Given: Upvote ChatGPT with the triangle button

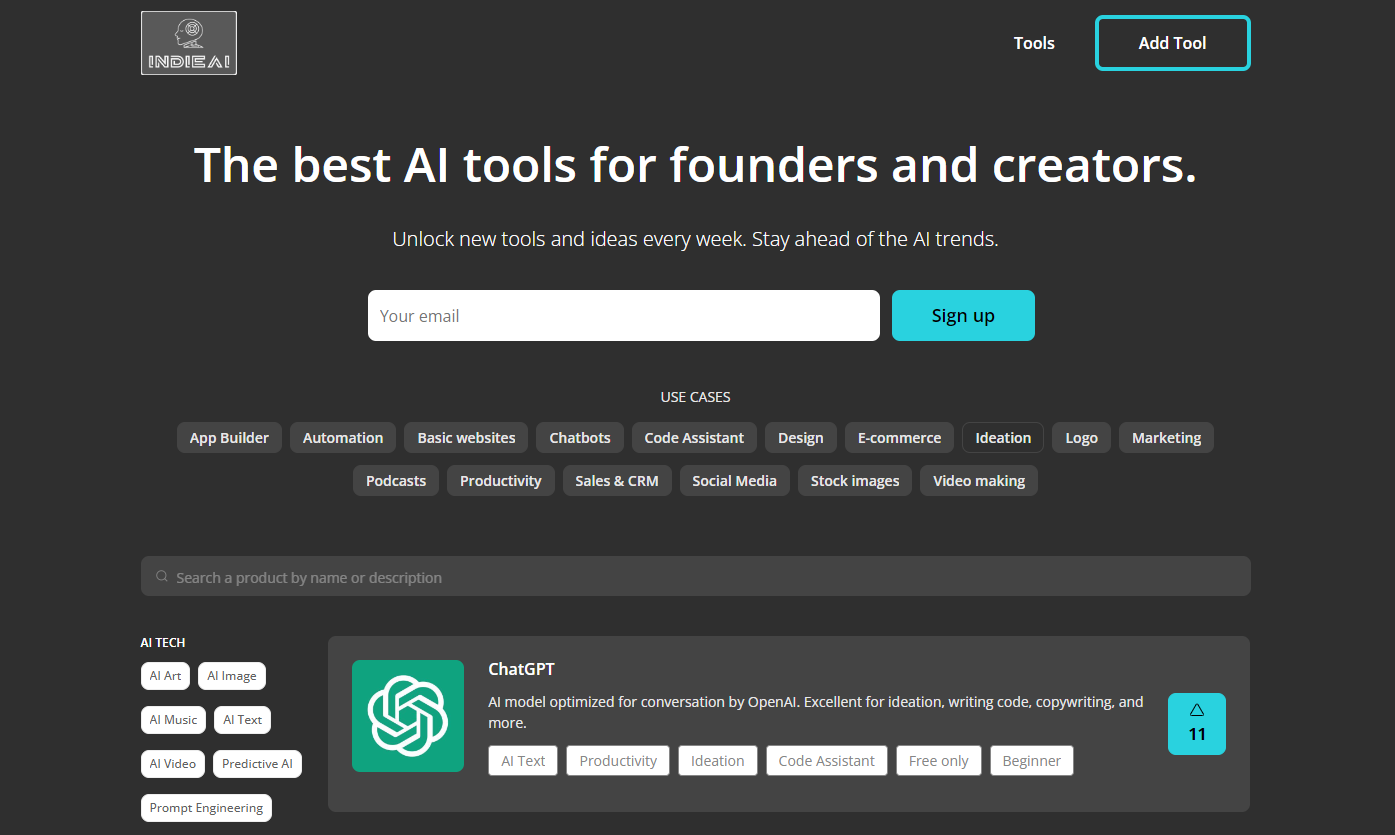Looking at the screenshot, I should [1196, 724].
